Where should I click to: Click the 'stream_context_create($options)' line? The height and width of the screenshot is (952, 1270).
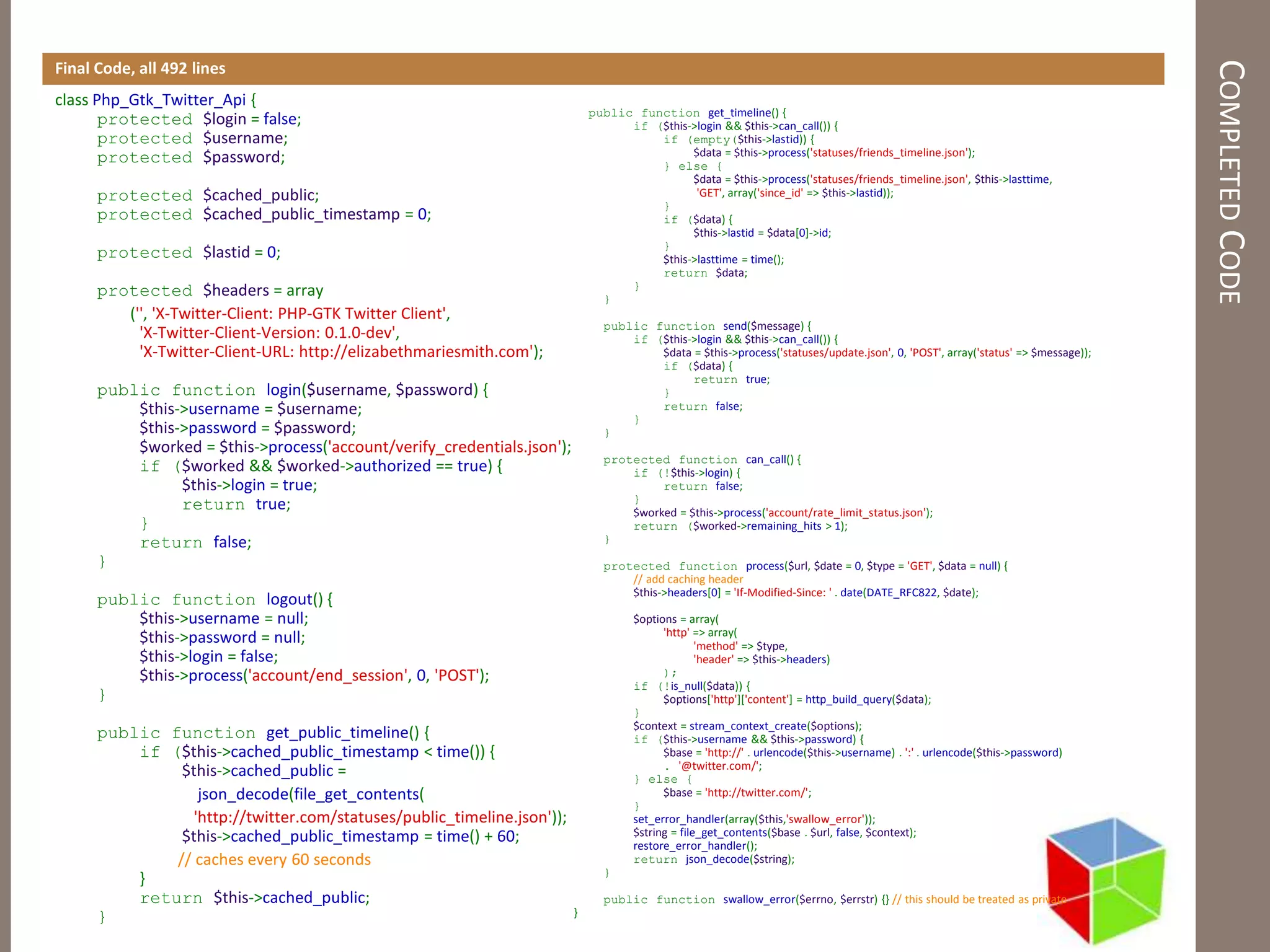[x=747, y=726]
